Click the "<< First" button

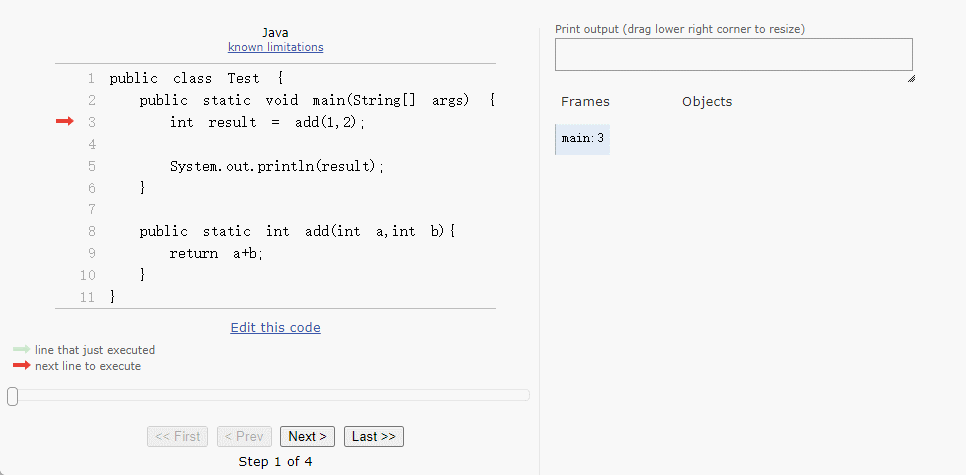(178, 436)
